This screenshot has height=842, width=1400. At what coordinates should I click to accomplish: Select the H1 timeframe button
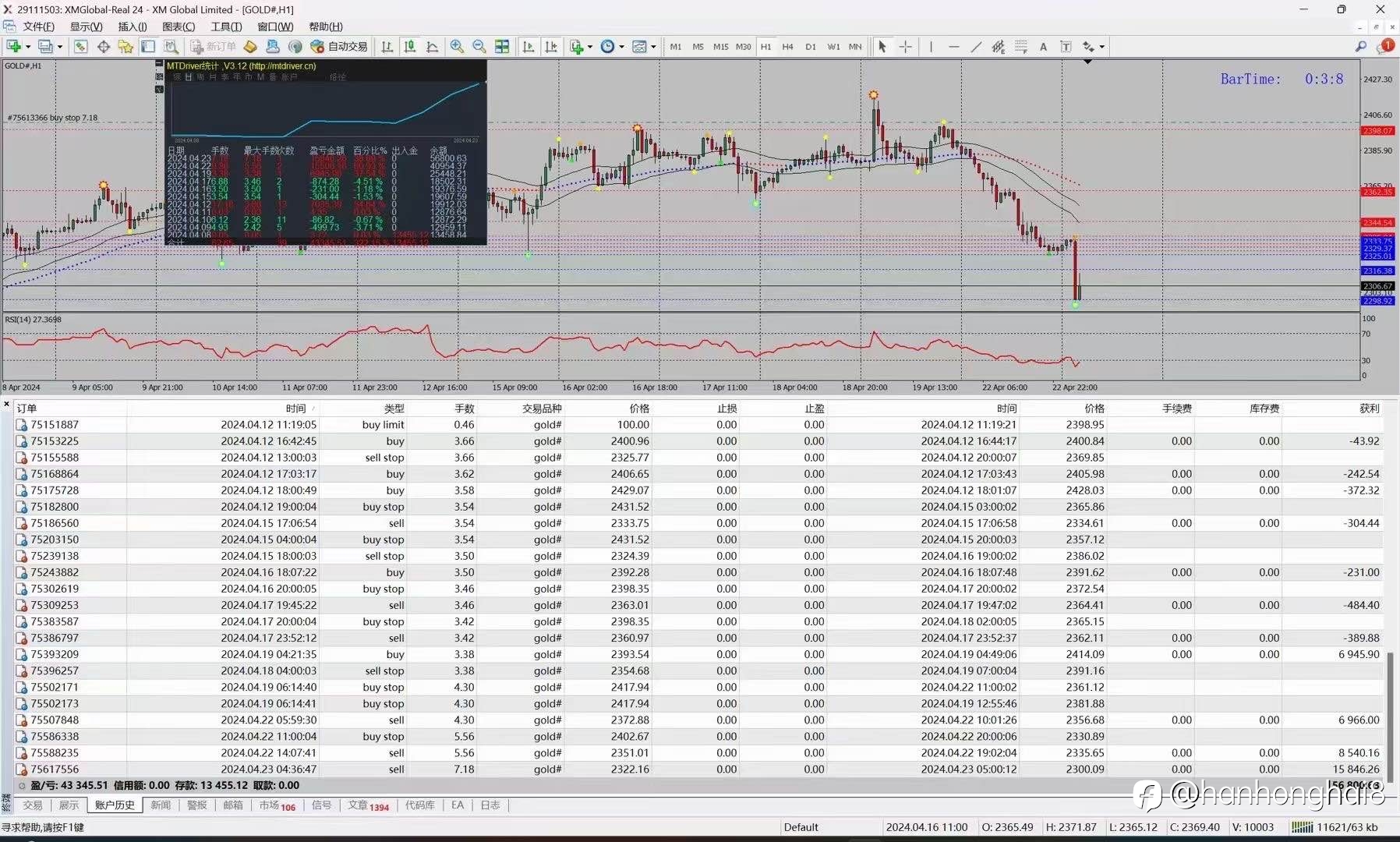[766, 47]
